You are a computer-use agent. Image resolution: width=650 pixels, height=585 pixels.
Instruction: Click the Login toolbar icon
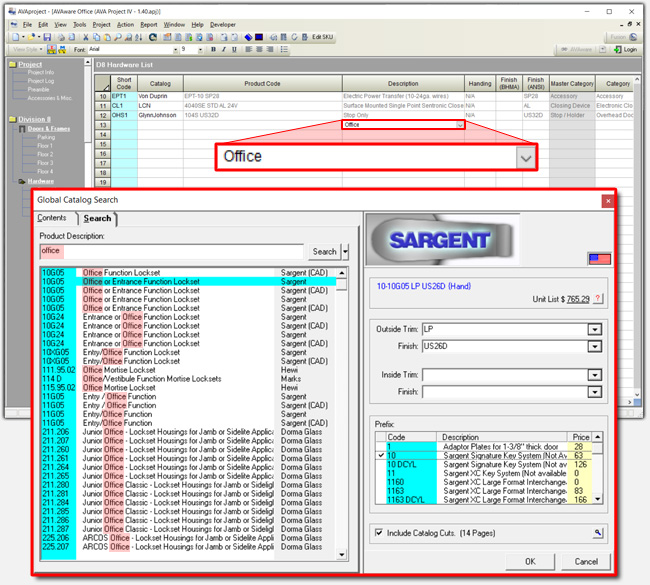625,49
